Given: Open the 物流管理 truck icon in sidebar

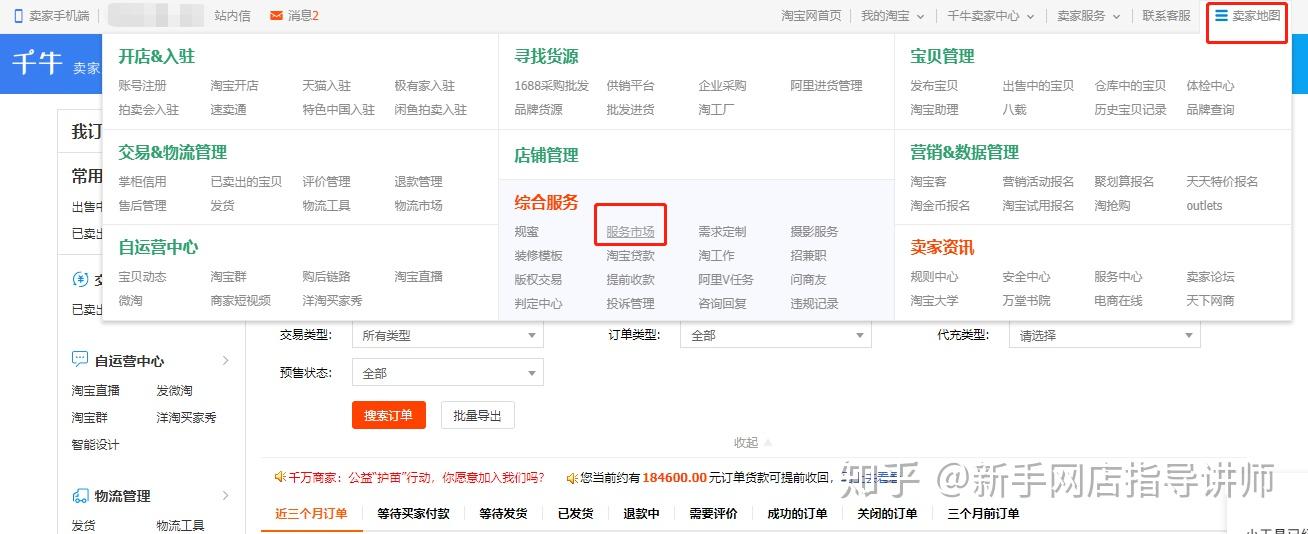Looking at the screenshot, I should click(80, 496).
